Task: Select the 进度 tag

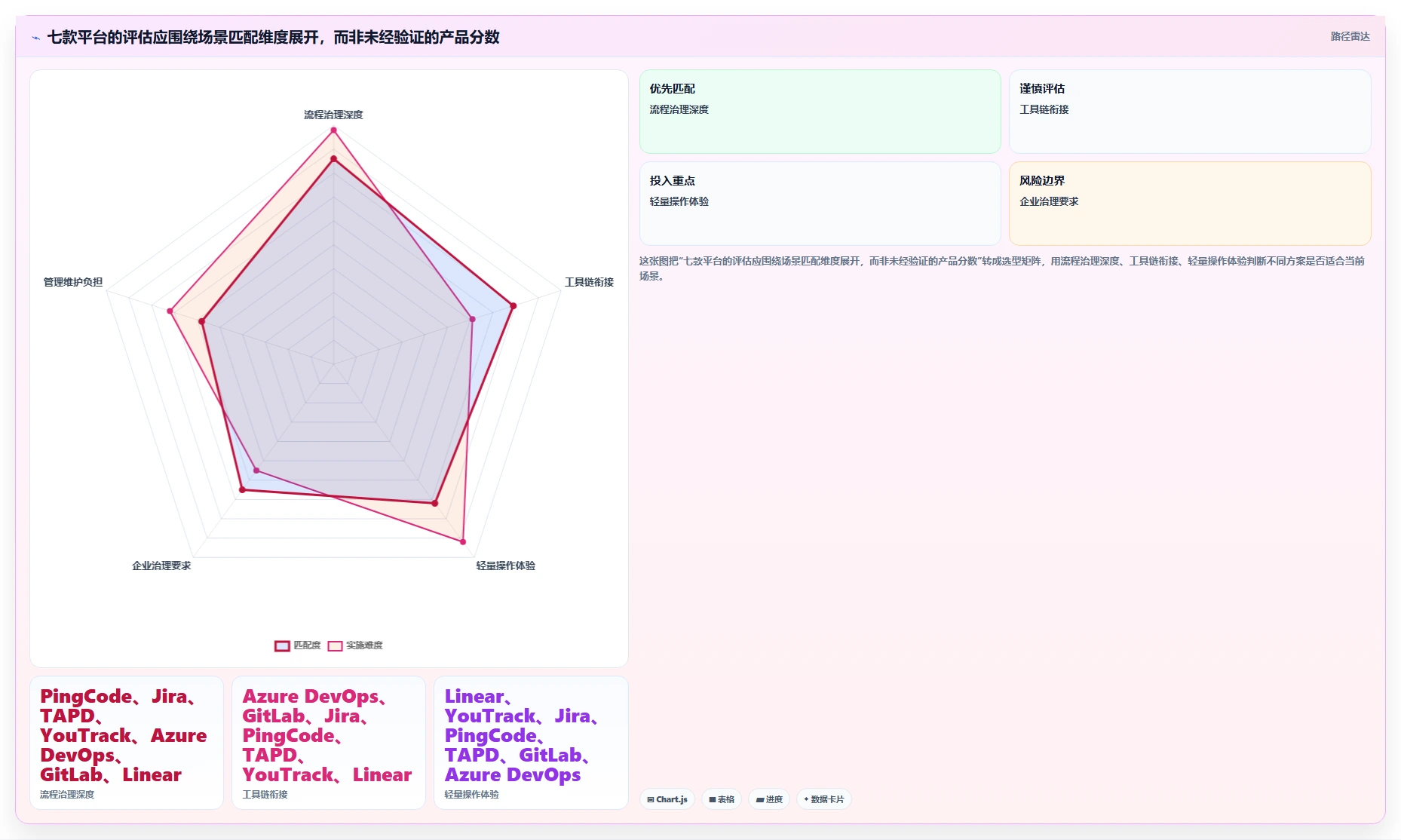Action: coord(769,799)
